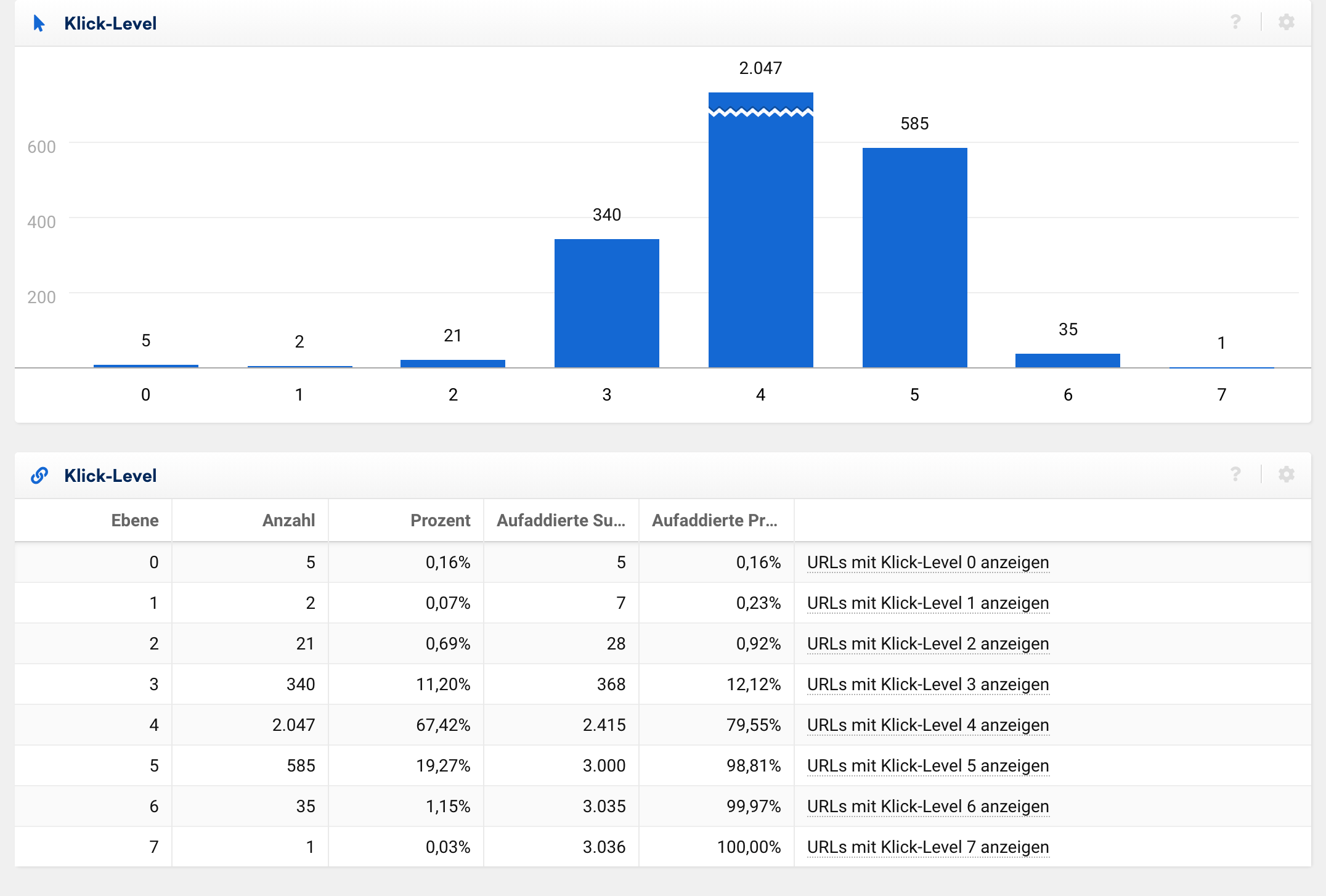Select the level 4 bar labeled 2.047
This screenshot has width=1326, height=896.
[x=761, y=230]
